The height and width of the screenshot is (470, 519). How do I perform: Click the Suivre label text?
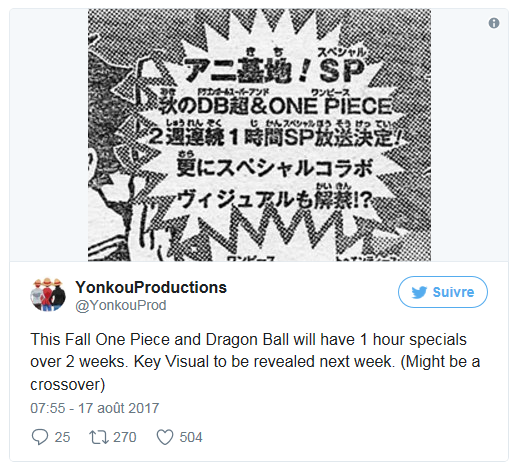453,292
